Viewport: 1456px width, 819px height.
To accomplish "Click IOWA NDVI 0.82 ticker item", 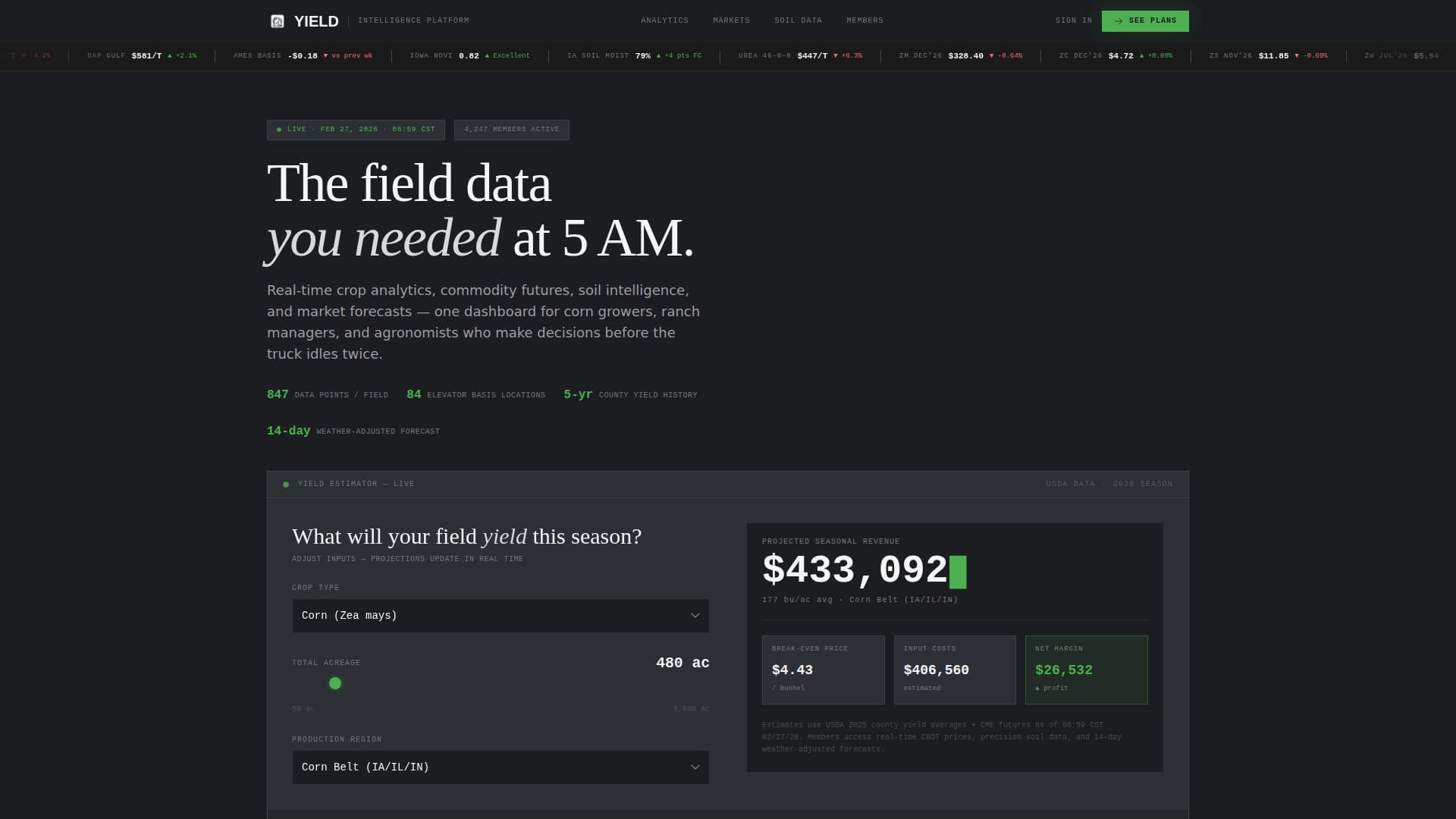I will pyautogui.click(x=470, y=56).
